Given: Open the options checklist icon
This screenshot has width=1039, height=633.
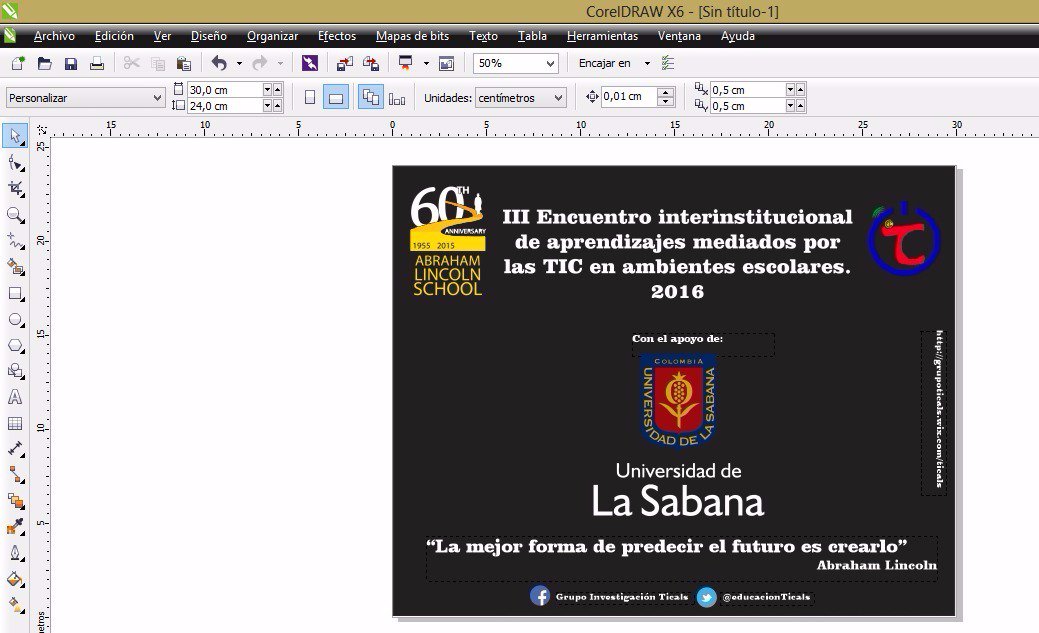Looking at the screenshot, I should (668, 63).
